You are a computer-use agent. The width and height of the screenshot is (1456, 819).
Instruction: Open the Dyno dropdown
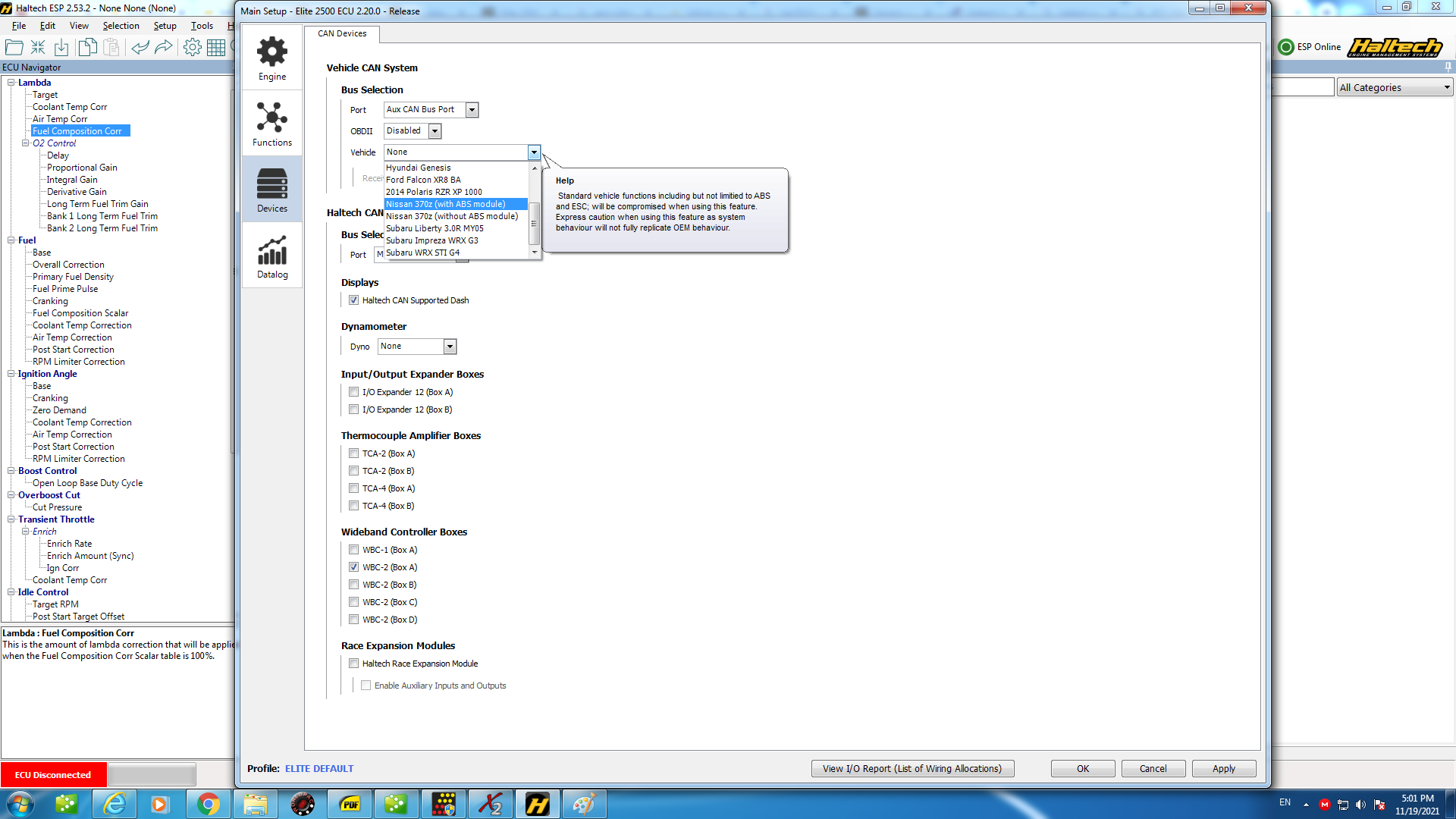pyautogui.click(x=450, y=347)
